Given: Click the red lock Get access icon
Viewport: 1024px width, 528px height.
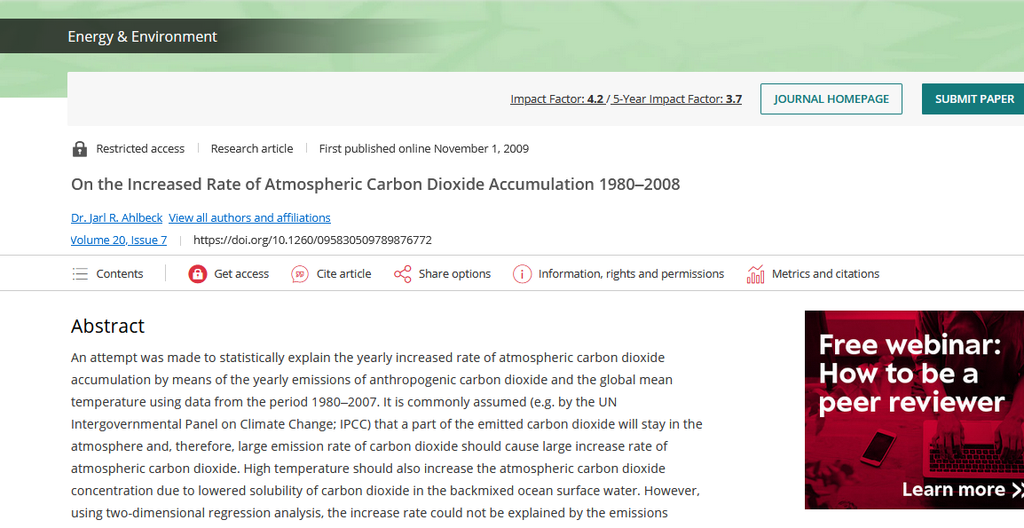Looking at the screenshot, I should tap(197, 274).
